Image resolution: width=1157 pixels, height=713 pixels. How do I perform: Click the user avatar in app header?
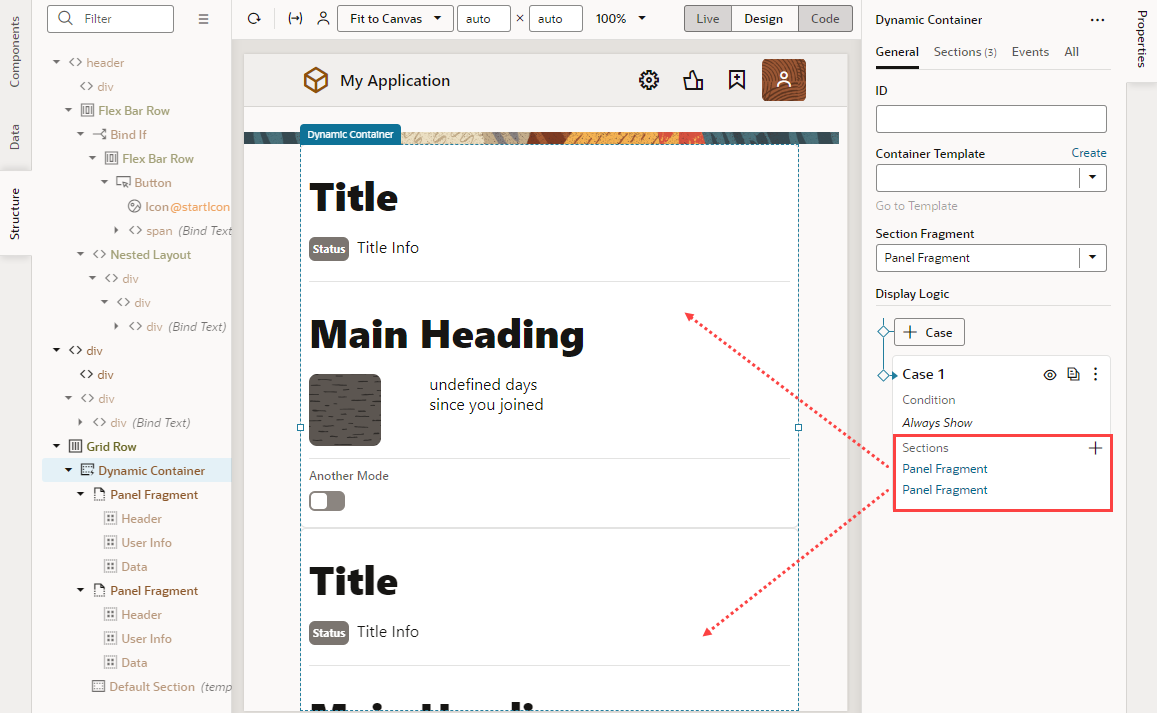[x=784, y=80]
